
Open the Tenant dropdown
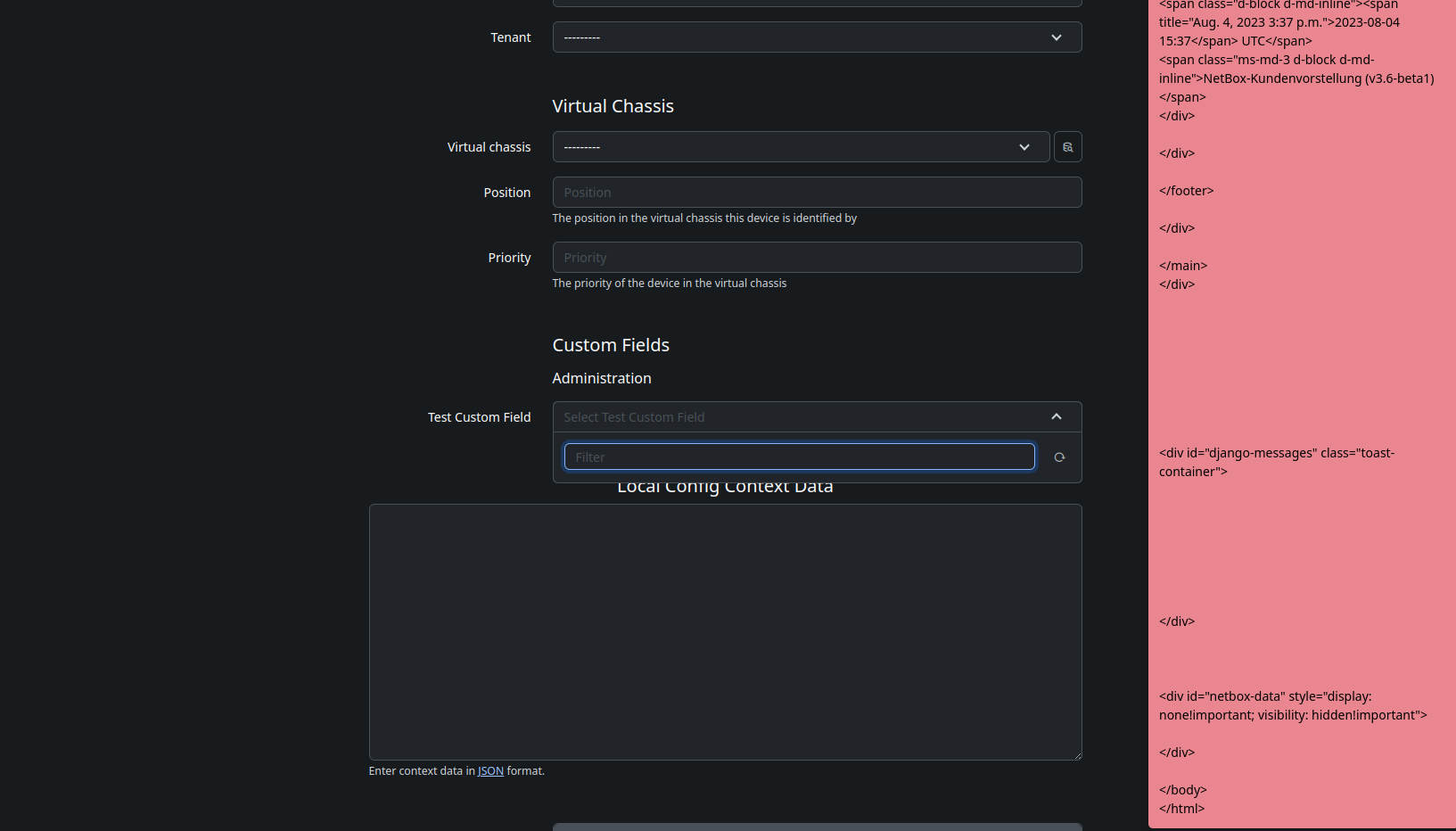tap(816, 37)
